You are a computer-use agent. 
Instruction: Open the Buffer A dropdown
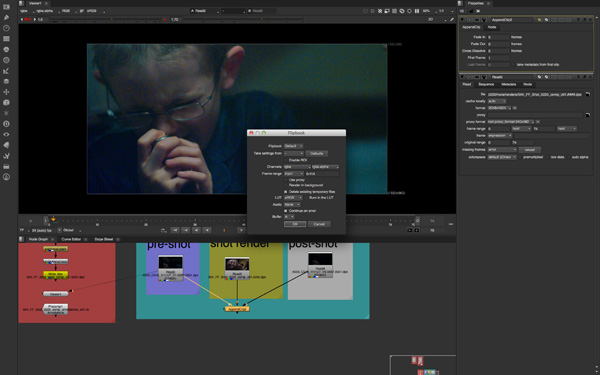point(289,217)
